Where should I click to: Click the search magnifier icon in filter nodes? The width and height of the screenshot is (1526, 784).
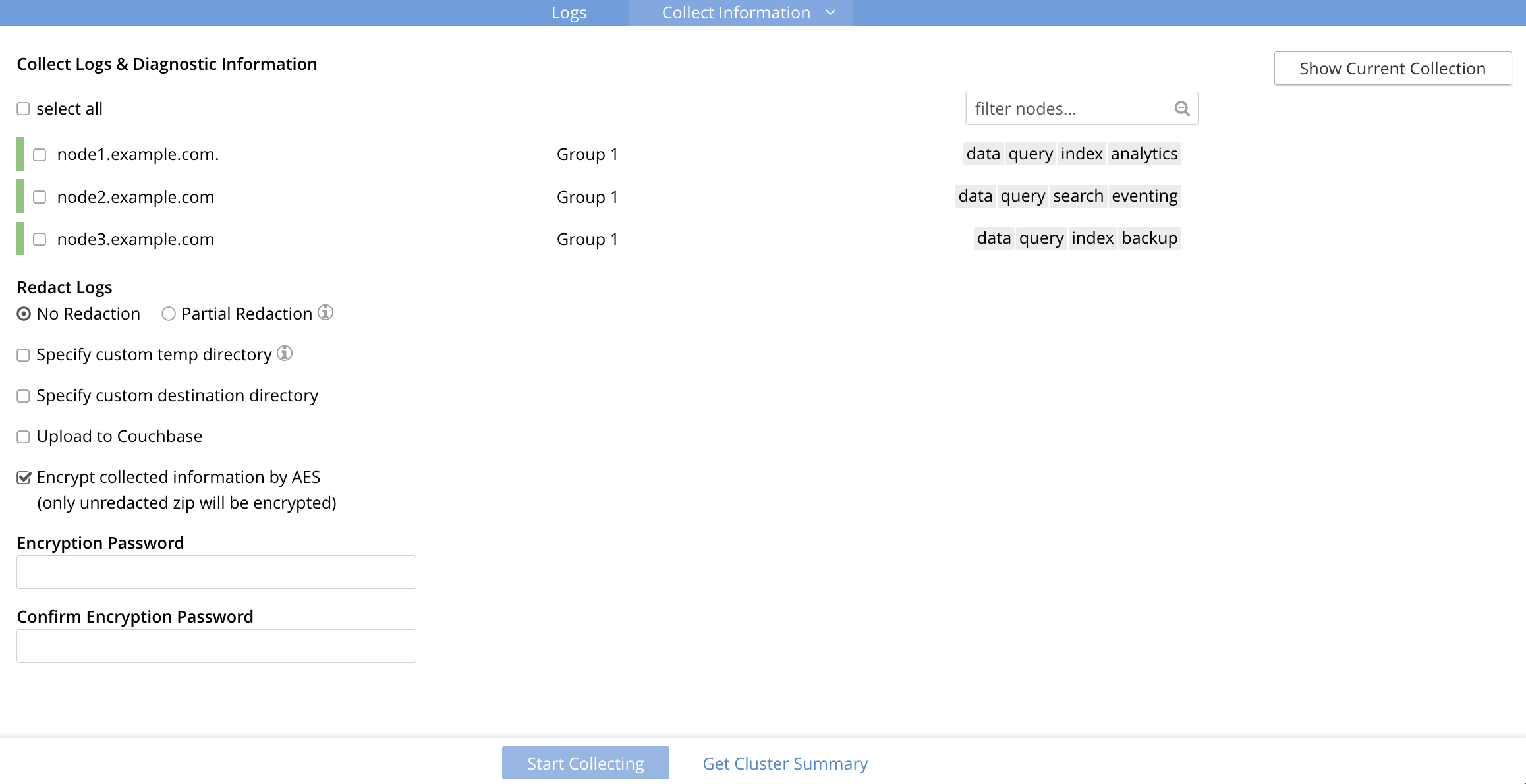[x=1182, y=109]
